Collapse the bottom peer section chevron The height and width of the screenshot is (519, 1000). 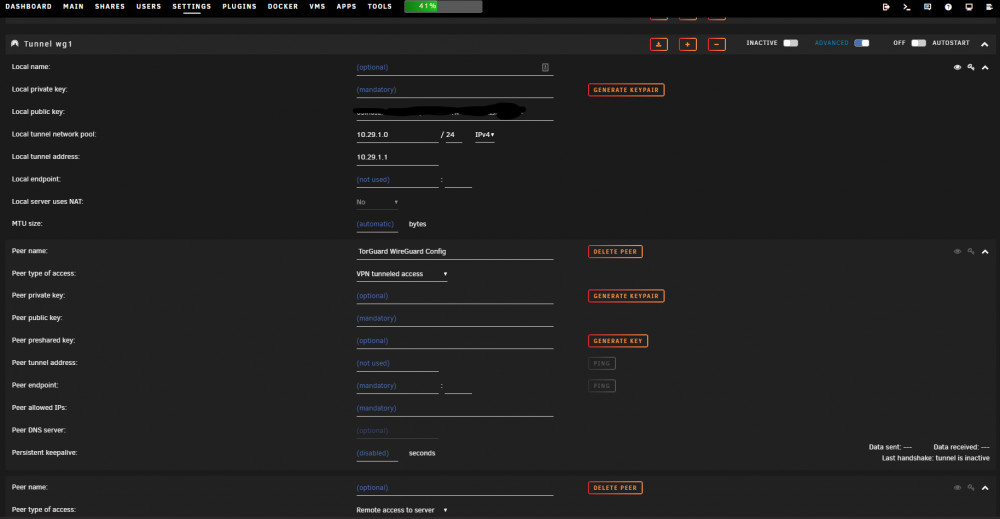tap(985, 488)
